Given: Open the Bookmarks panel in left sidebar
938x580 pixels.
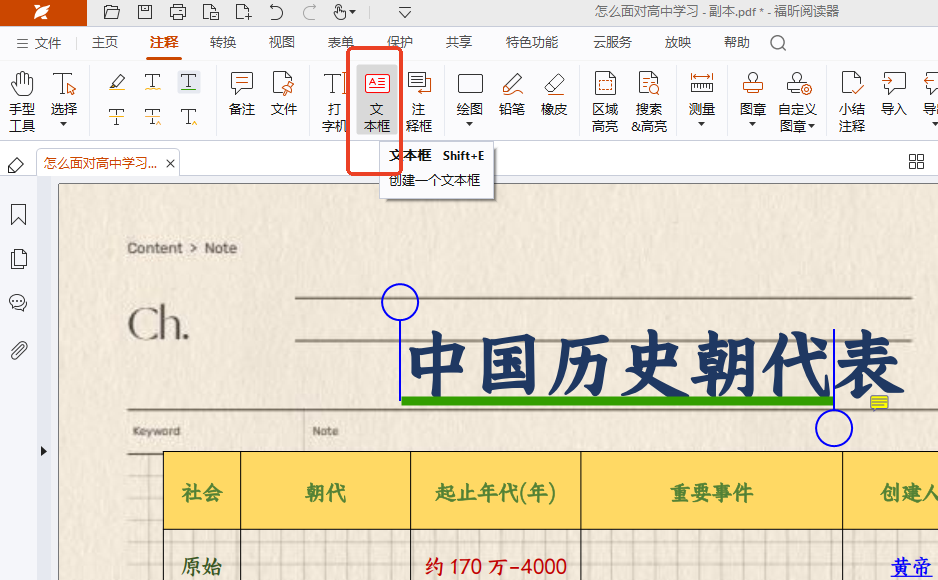Looking at the screenshot, I should (x=18, y=215).
